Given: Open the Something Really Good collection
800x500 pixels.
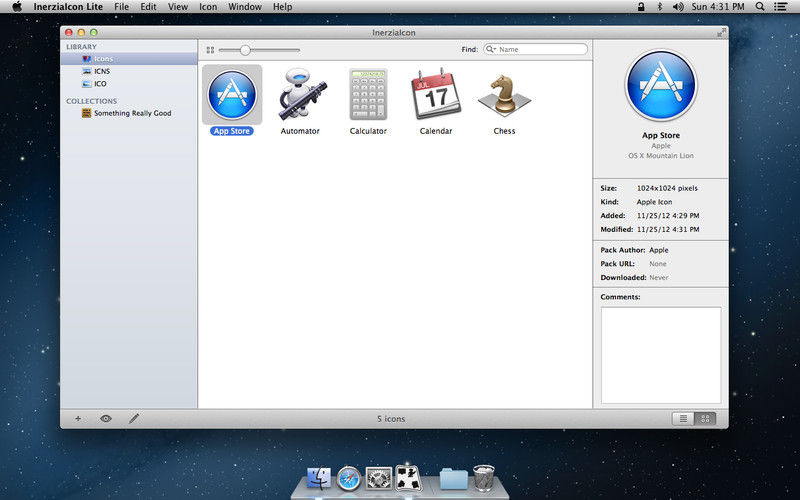Looking at the screenshot, I should tap(129, 113).
